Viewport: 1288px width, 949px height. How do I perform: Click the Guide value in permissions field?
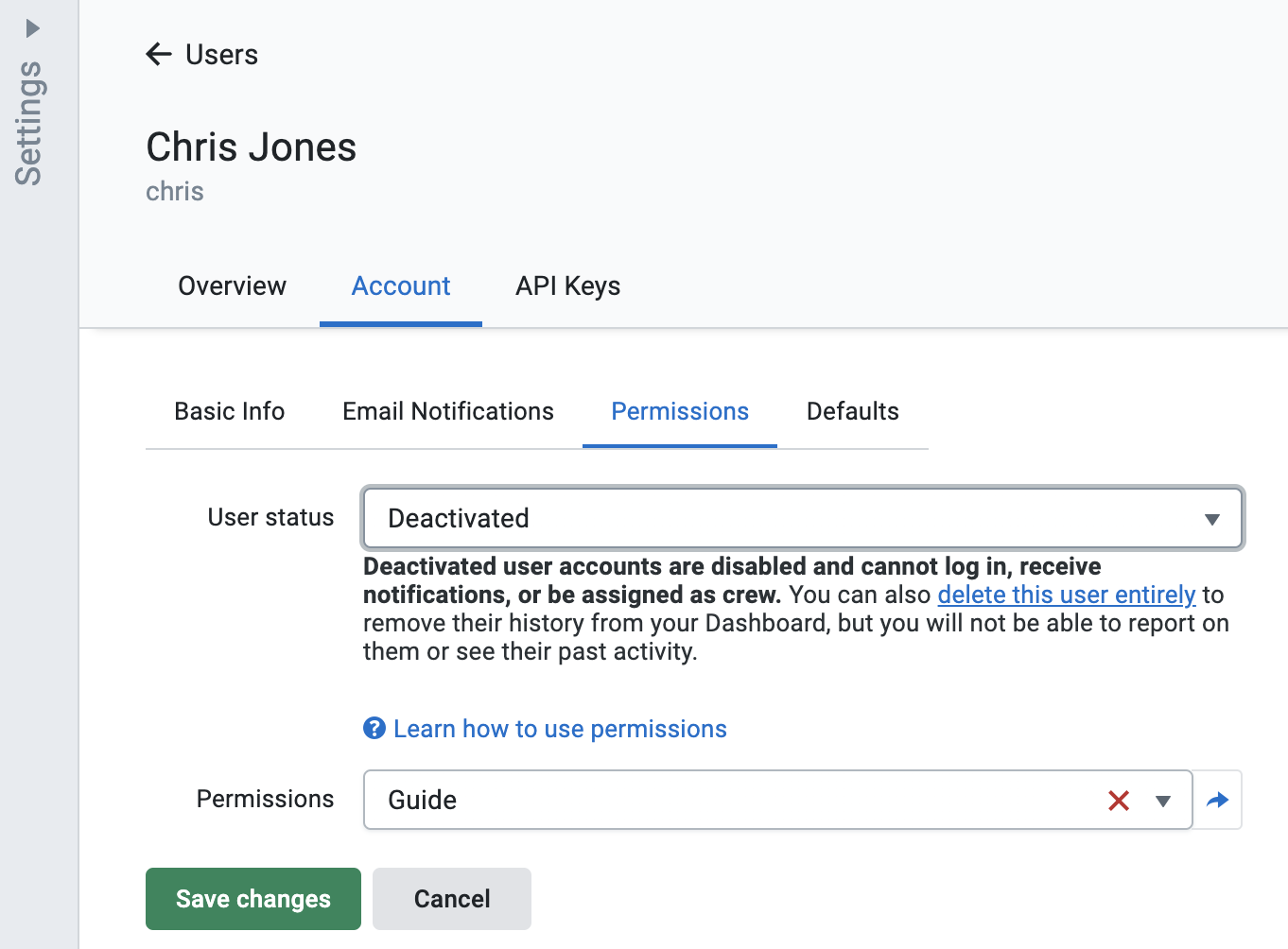[x=423, y=801]
